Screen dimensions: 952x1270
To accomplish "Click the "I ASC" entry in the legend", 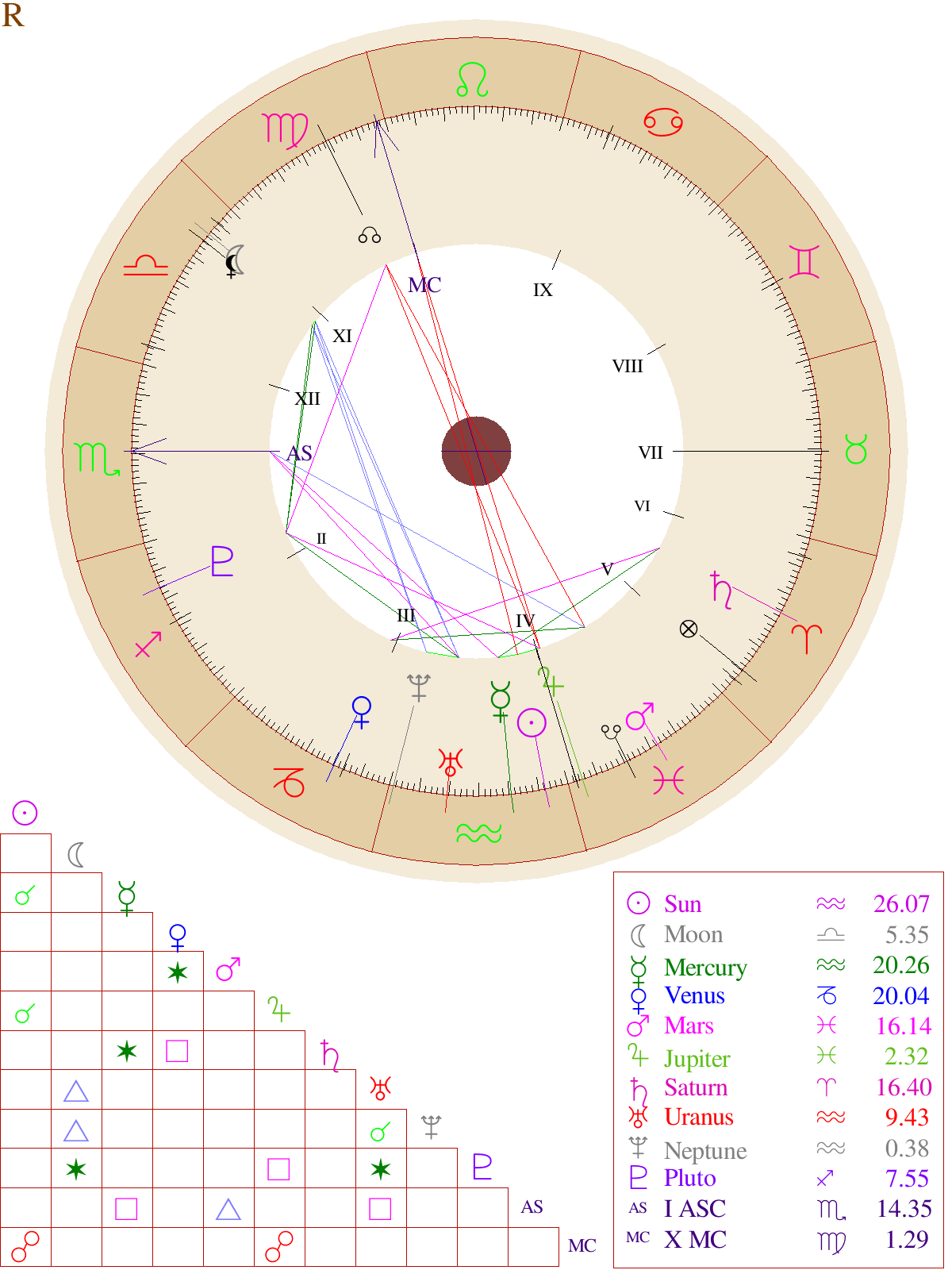I will click(695, 1209).
